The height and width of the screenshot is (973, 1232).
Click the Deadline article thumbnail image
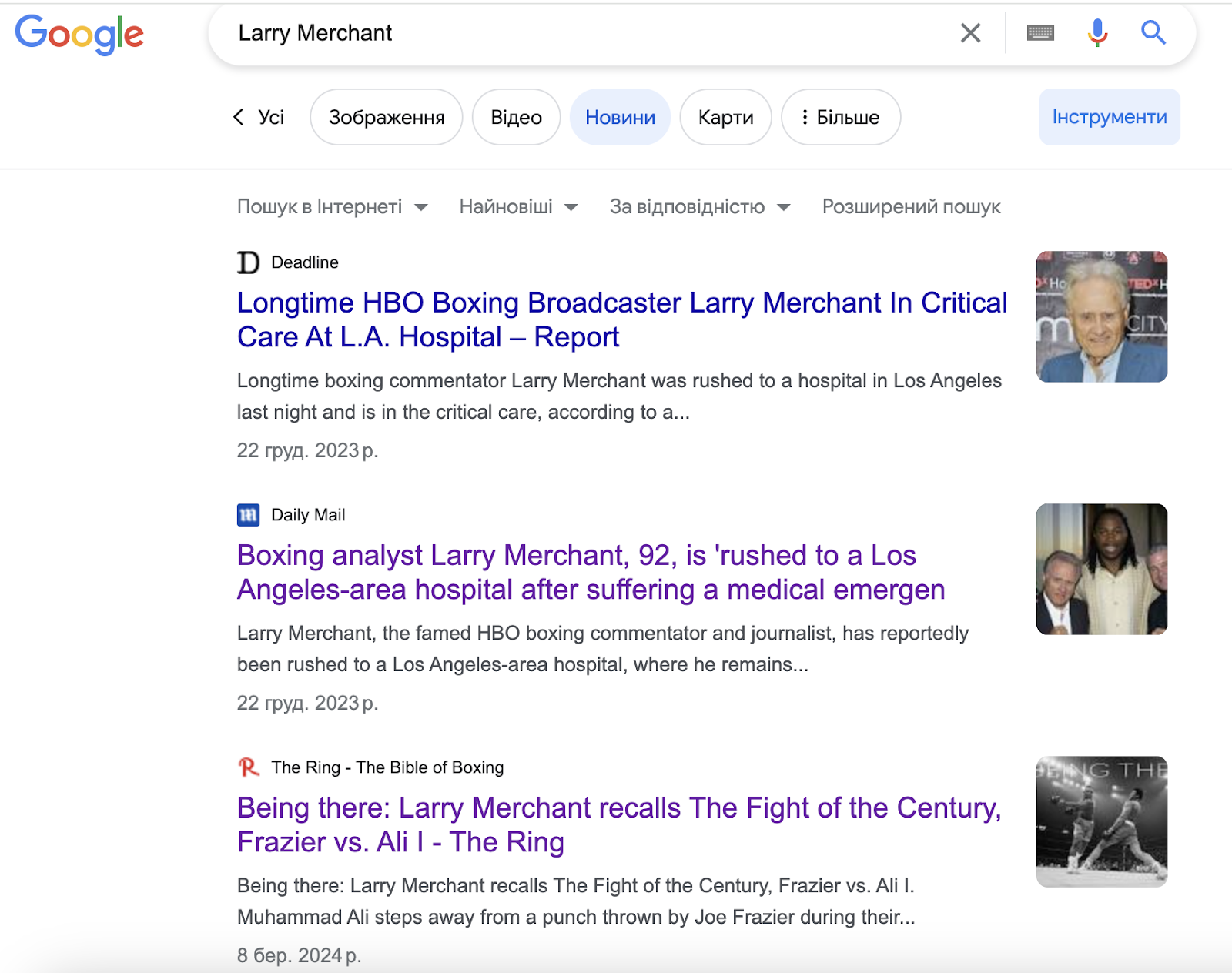pos(1102,316)
